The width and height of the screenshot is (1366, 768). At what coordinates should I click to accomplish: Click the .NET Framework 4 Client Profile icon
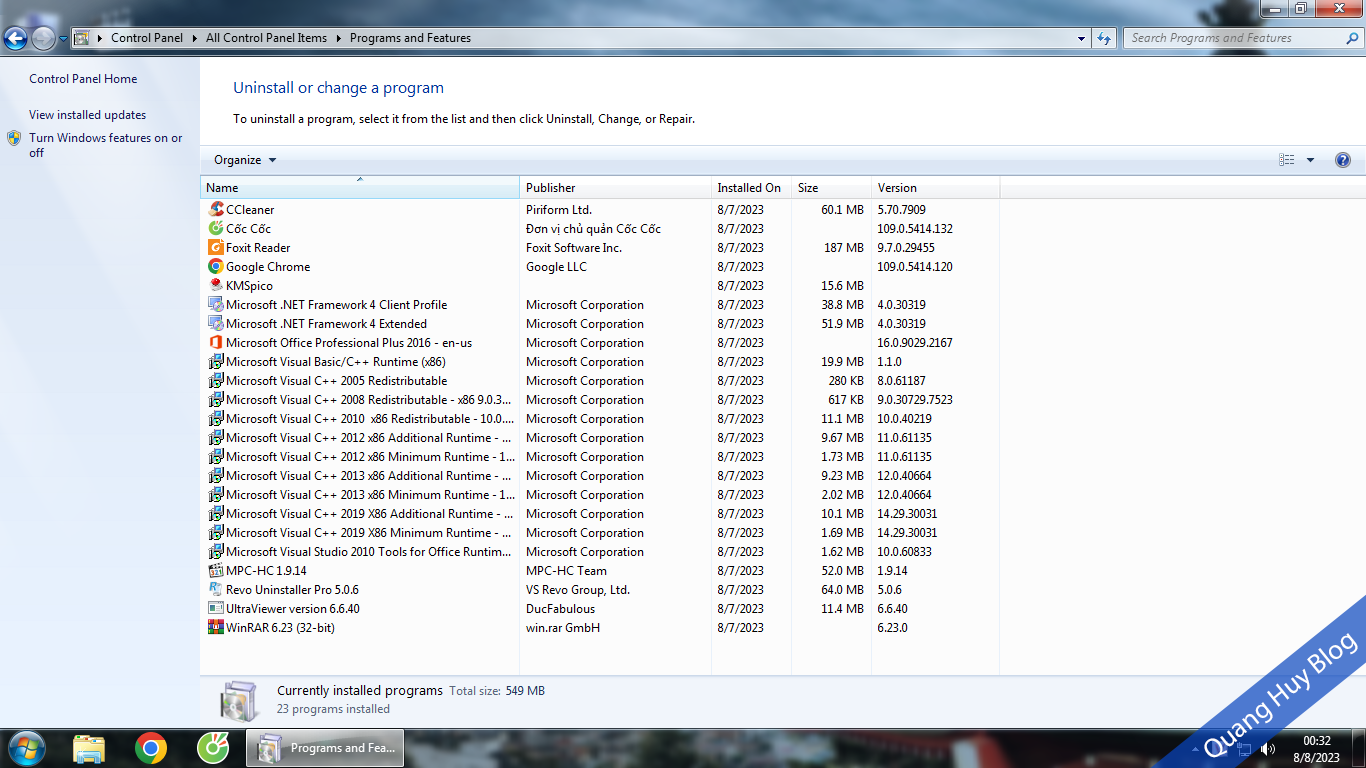coord(216,305)
